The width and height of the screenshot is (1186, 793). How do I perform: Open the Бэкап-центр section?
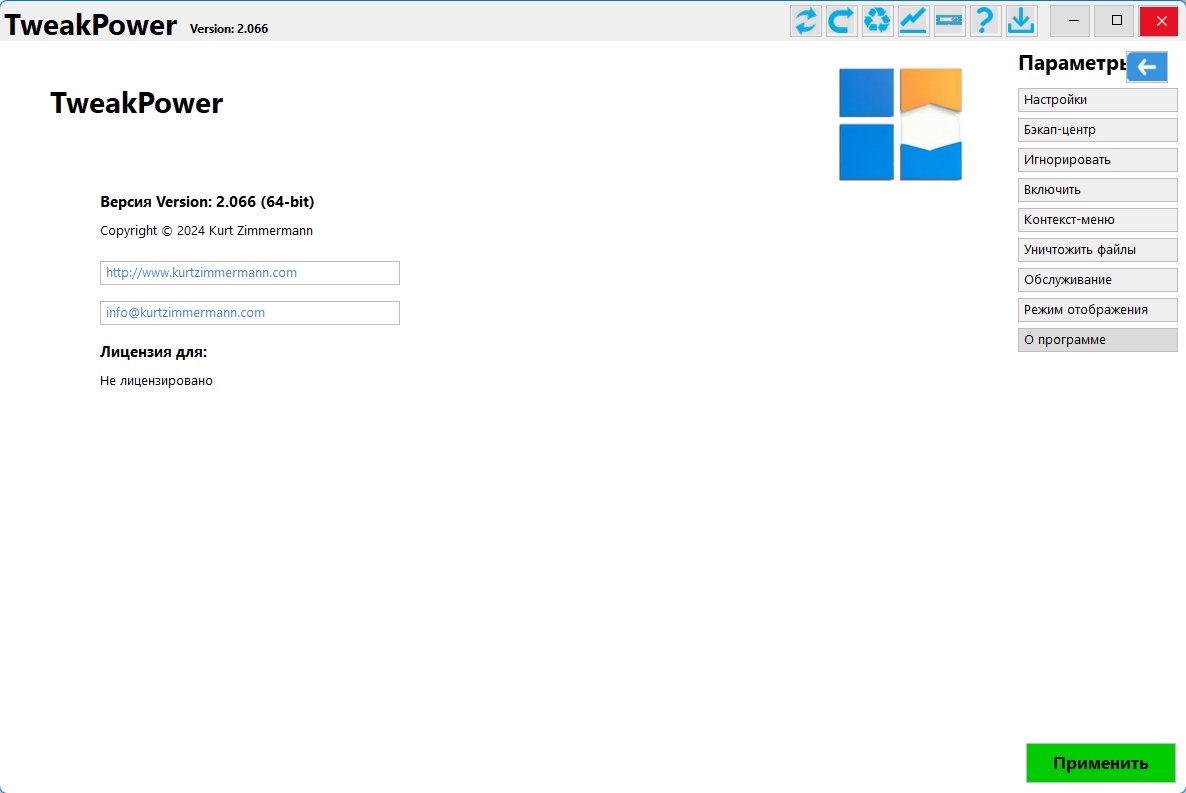click(1098, 129)
